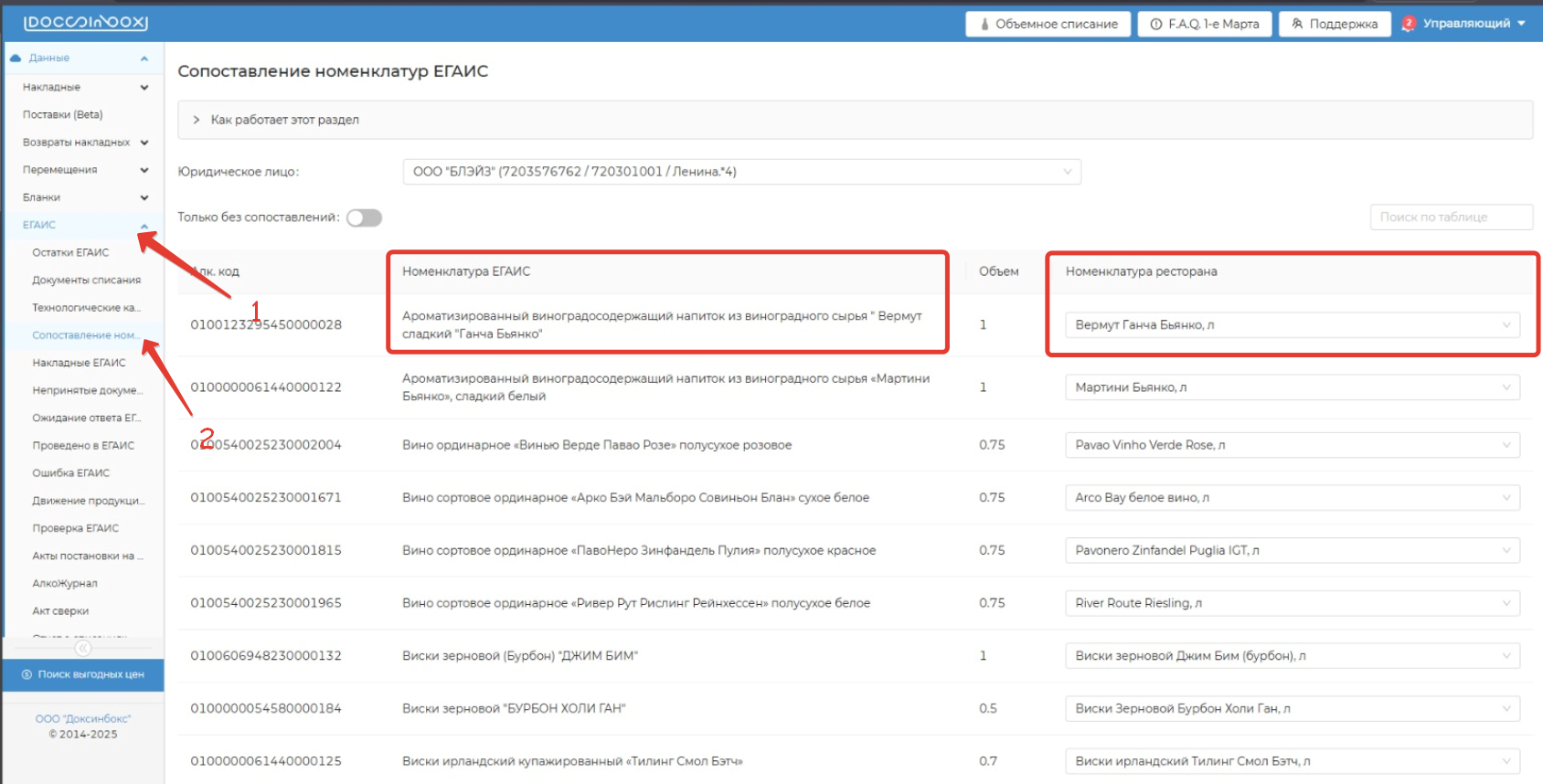Expand Возвраты накладных menu
Image resolution: width=1543 pixels, height=784 pixels.
pyautogui.click(x=144, y=143)
